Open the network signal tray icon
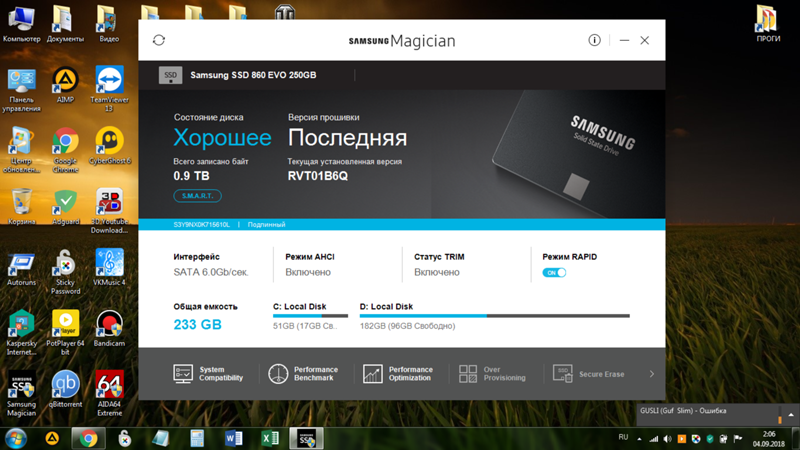 point(654,439)
